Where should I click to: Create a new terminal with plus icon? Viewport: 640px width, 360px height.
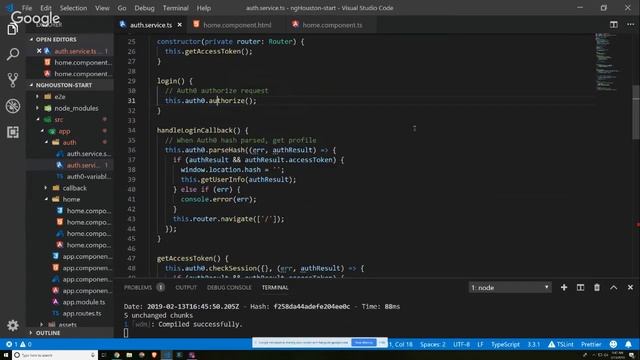(564, 287)
